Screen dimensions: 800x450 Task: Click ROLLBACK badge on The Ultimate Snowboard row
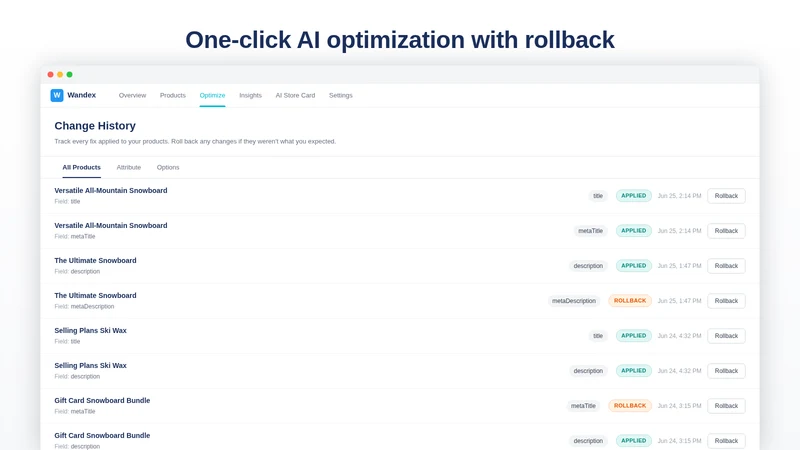[x=630, y=301]
